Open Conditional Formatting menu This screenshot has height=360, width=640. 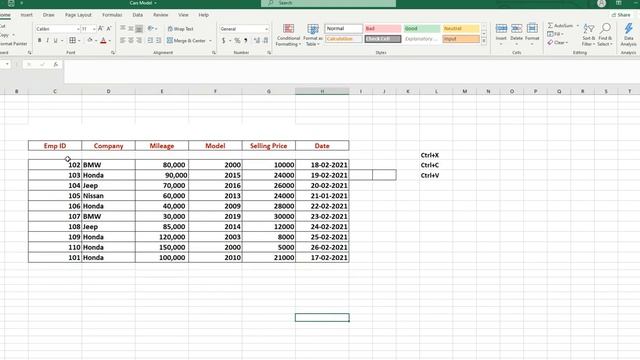288,35
